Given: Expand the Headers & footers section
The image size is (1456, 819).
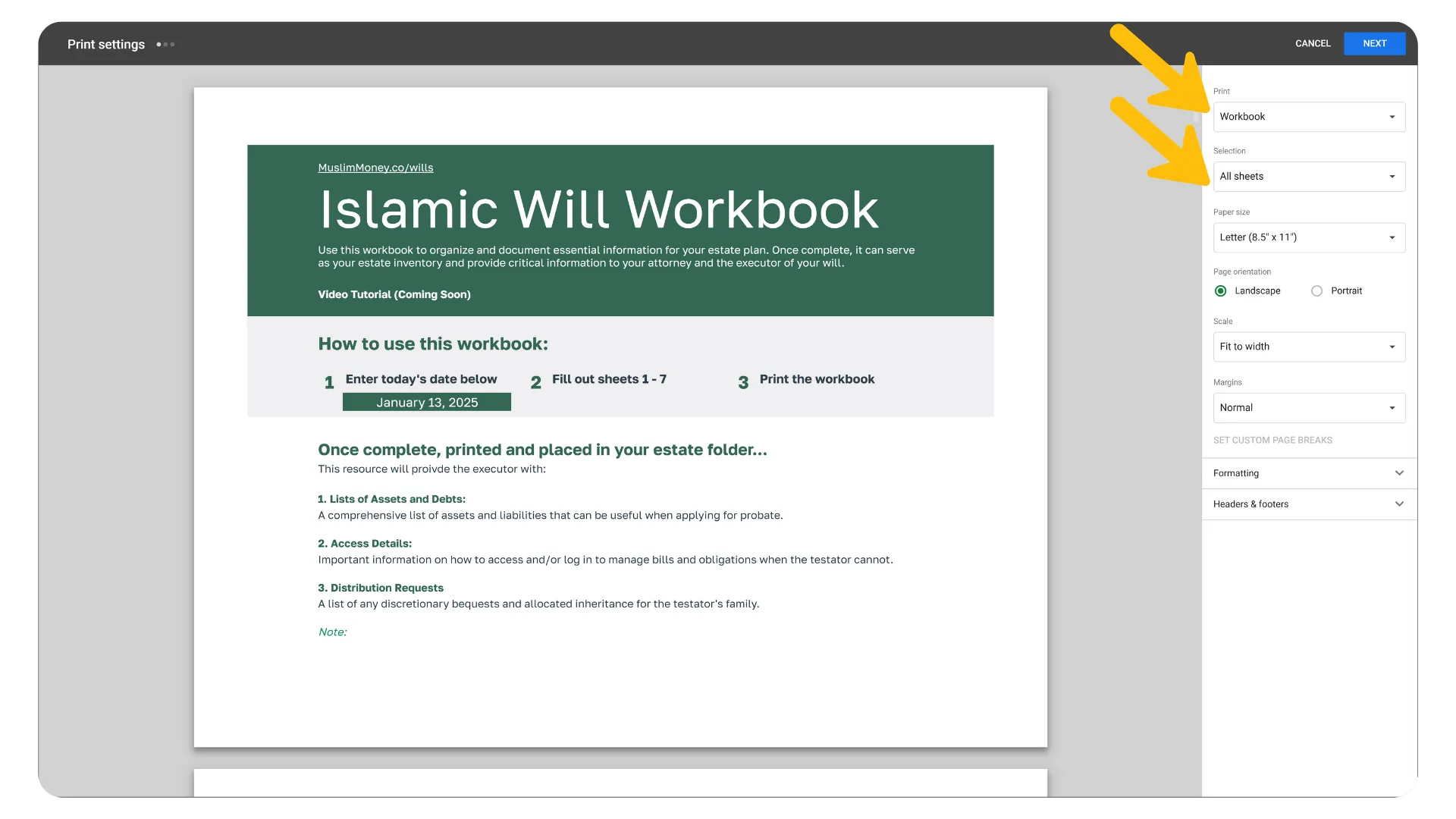Looking at the screenshot, I should [1309, 504].
